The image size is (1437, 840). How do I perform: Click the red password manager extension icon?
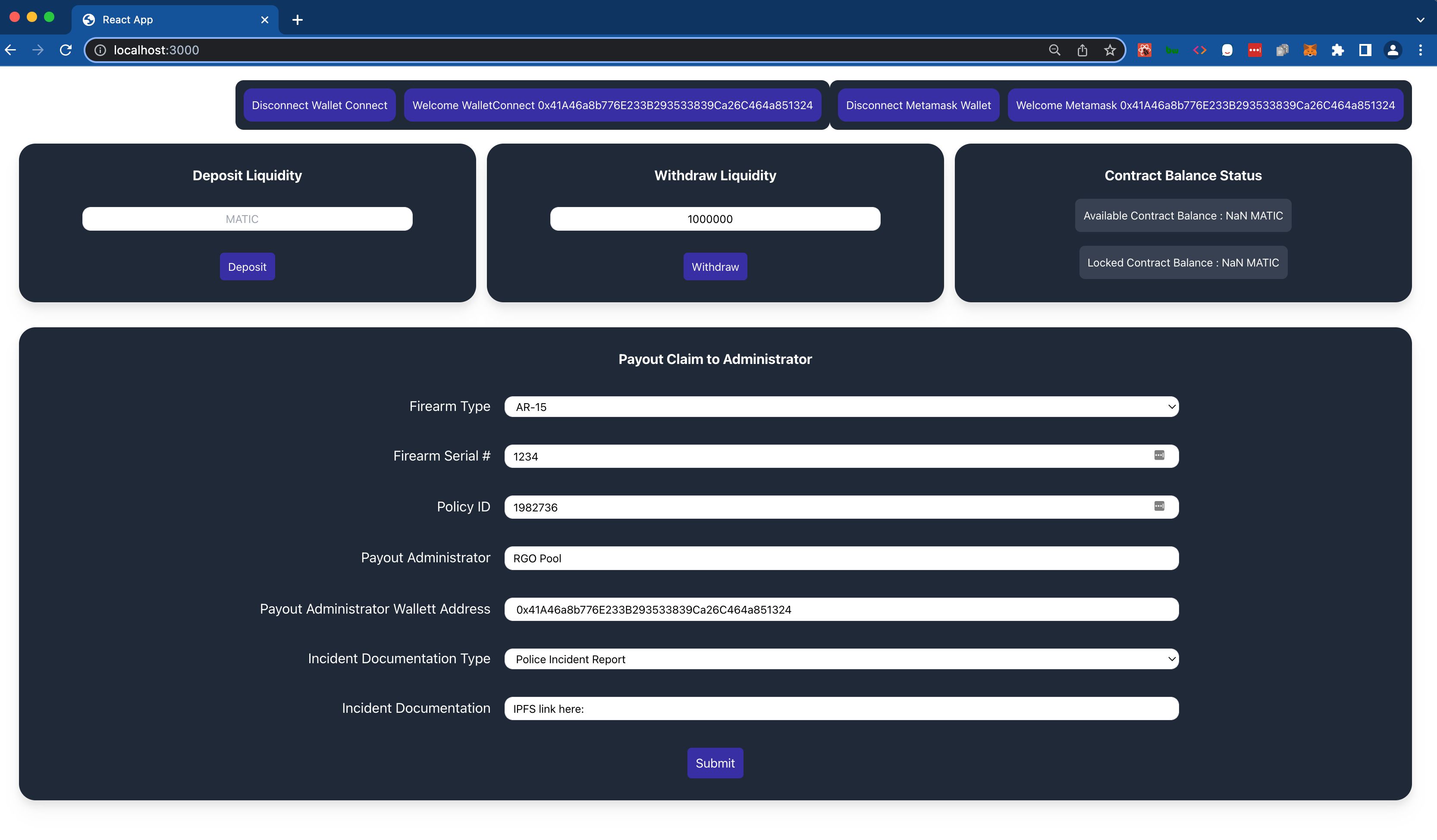click(1255, 50)
